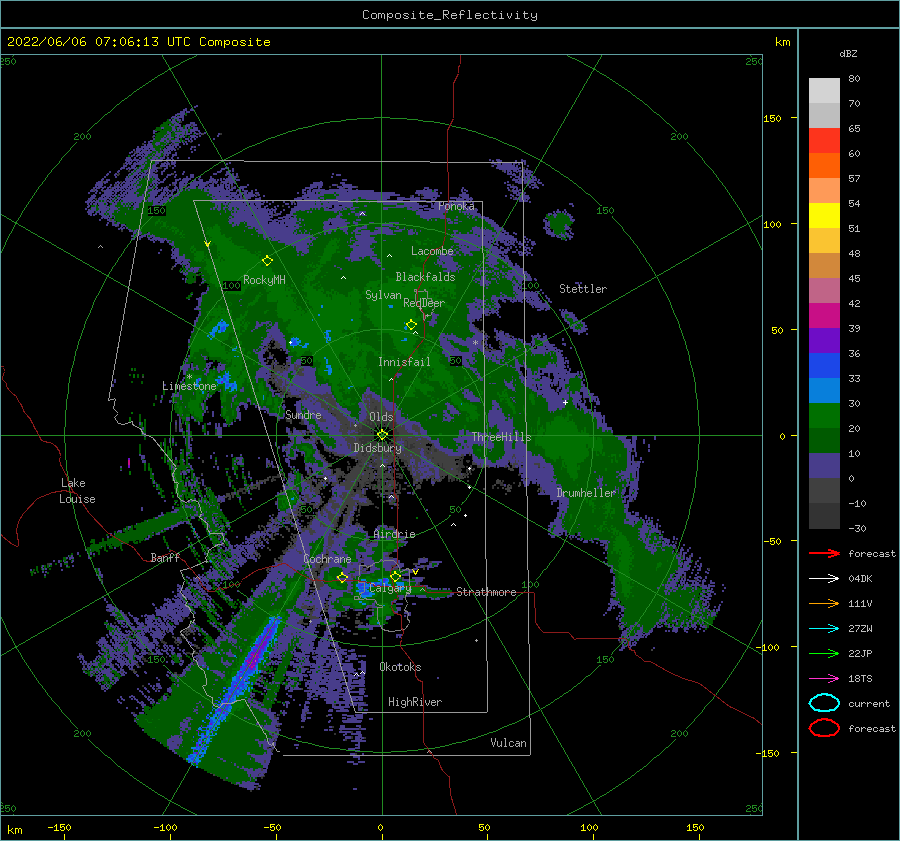The height and width of the screenshot is (841, 900).
Task: Click the red forecast ellipse icon
Action: tap(824, 728)
